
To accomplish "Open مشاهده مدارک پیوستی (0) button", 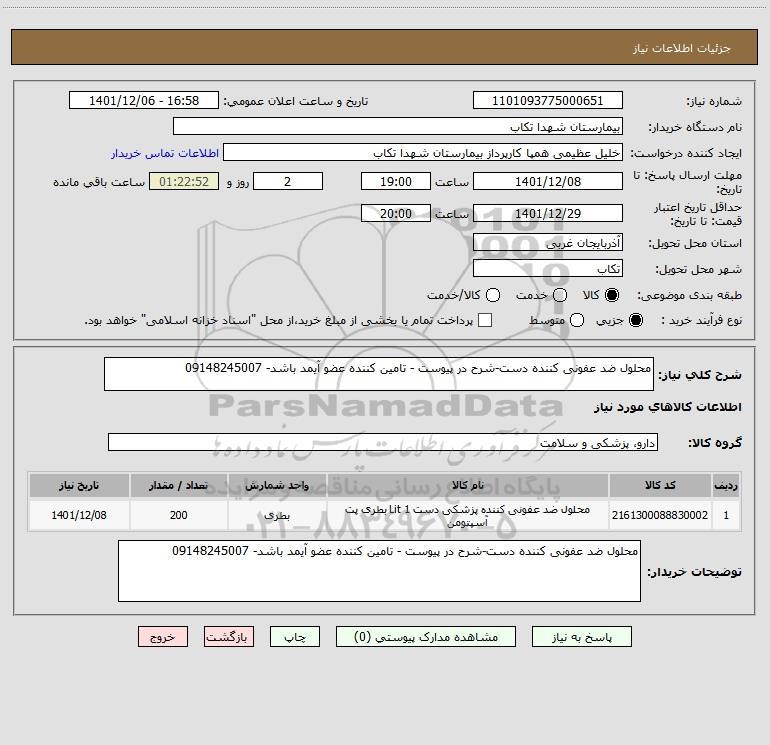I will 426,637.
